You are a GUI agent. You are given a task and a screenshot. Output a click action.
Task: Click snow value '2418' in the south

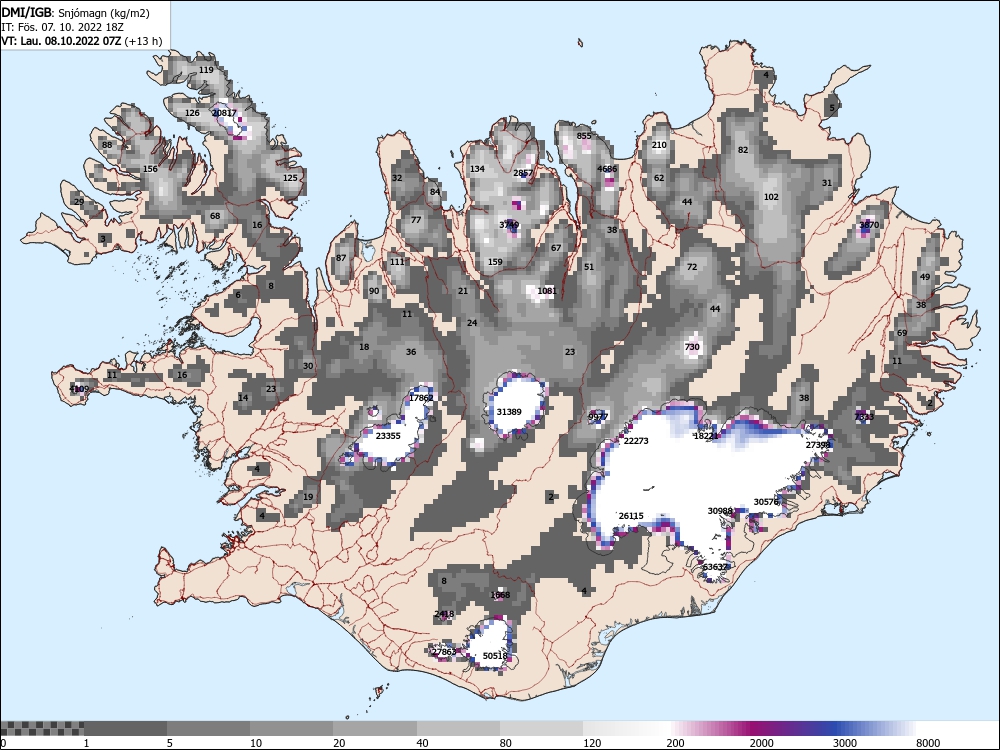point(444,614)
